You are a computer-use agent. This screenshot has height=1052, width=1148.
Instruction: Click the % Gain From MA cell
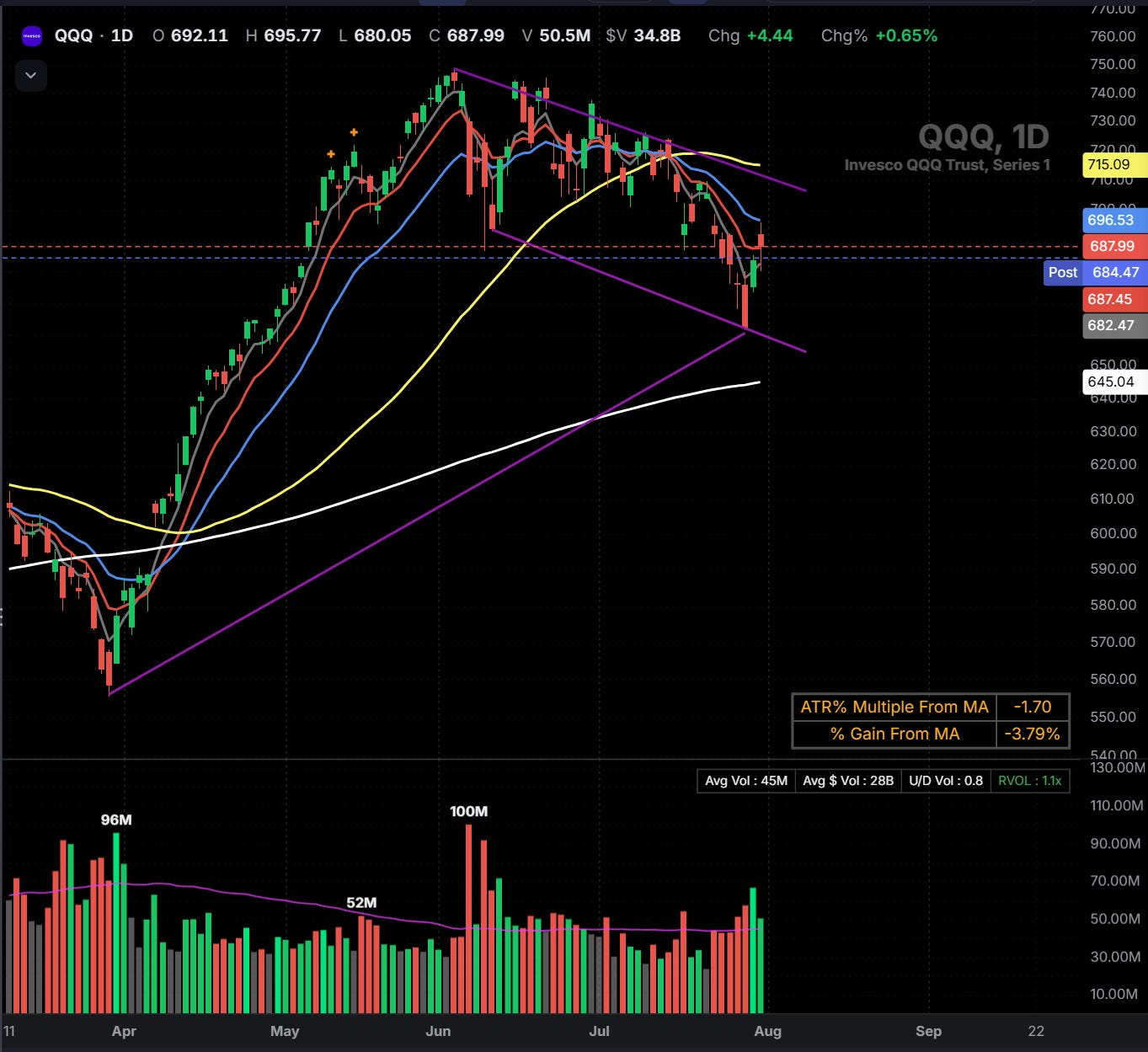[x=894, y=734]
